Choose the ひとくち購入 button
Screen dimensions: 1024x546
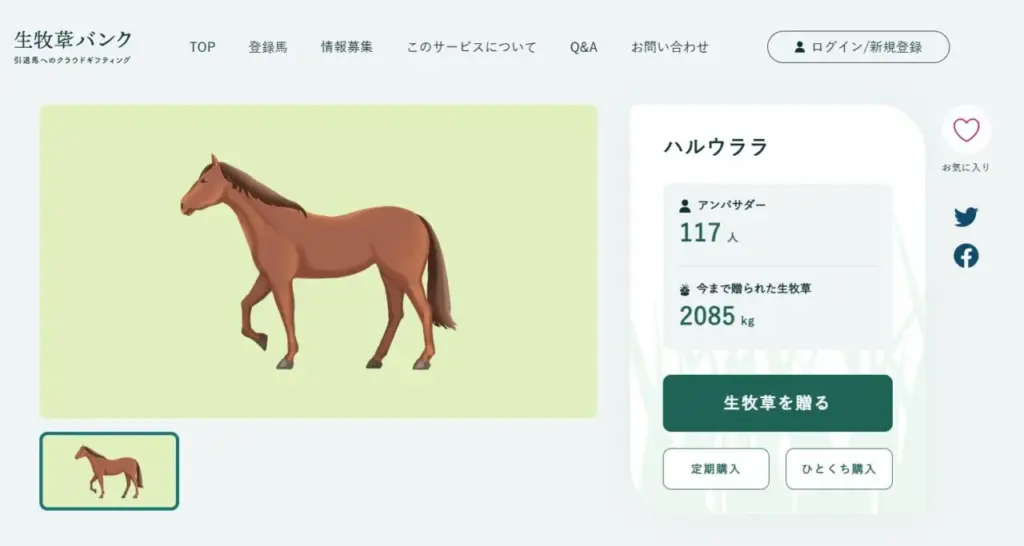[838, 469]
